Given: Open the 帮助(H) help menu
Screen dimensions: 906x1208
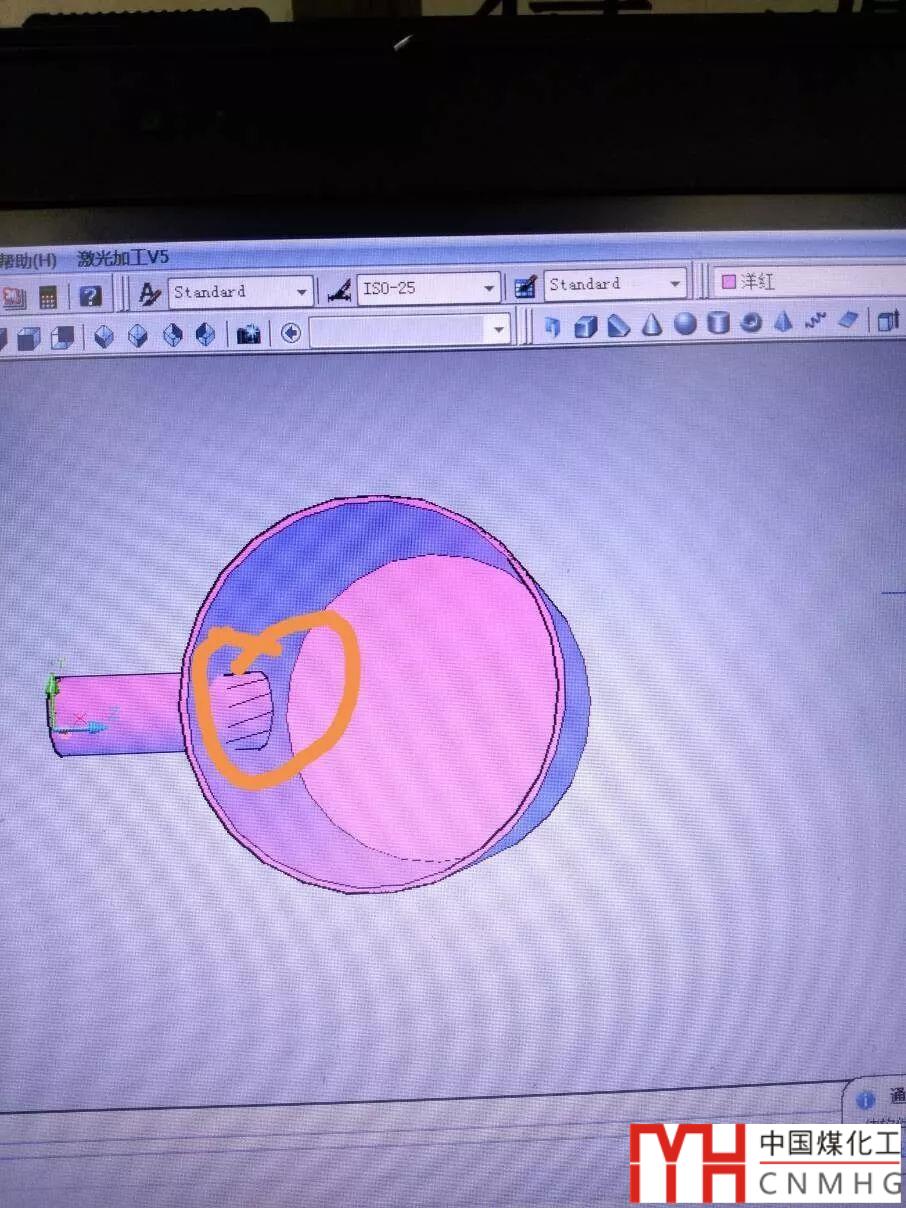Looking at the screenshot, I should (27, 260).
